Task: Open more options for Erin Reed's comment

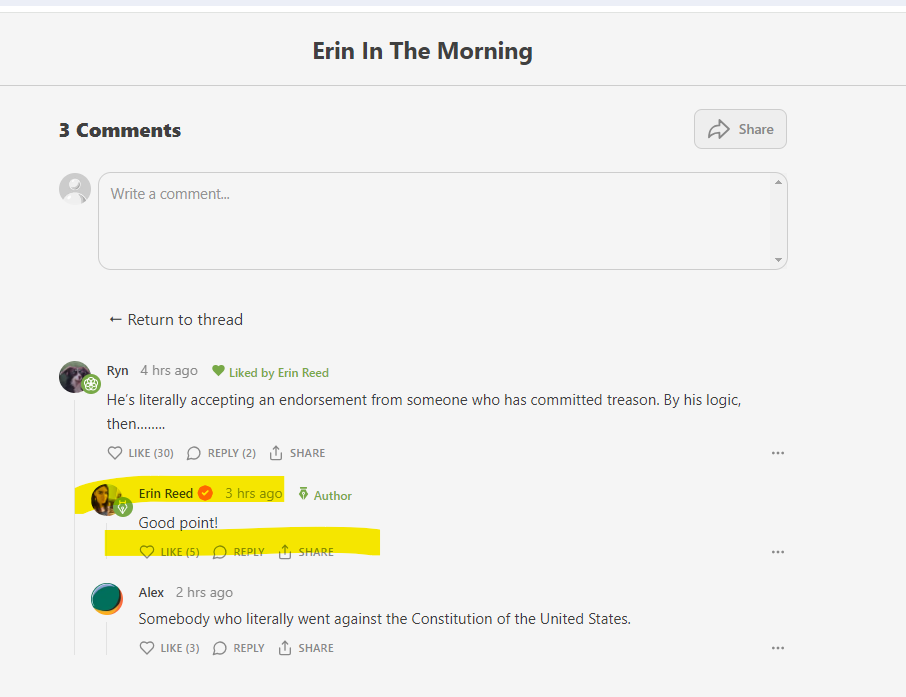Action: coord(778,552)
